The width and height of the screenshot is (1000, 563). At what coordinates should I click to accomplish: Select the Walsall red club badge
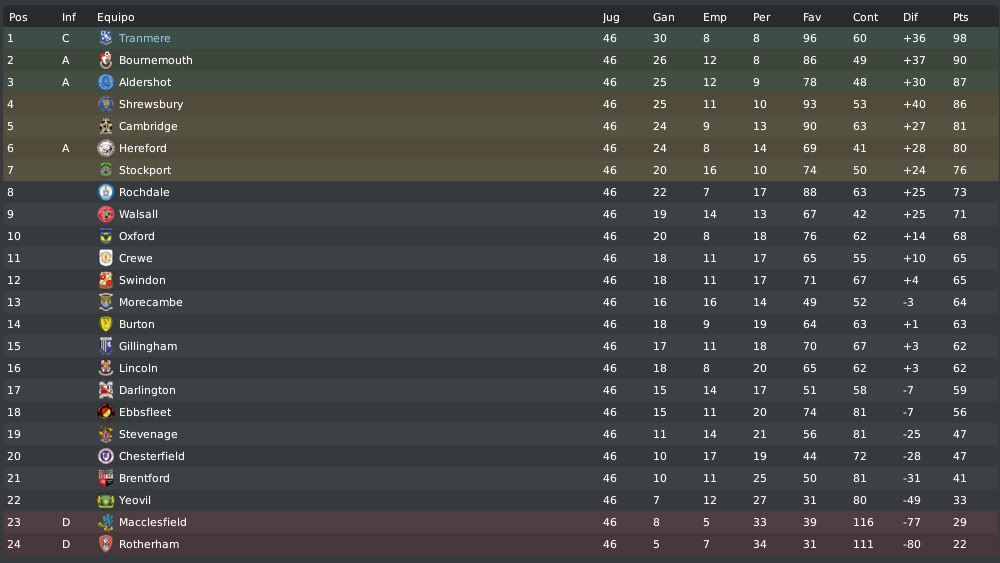tap(106, 214)
